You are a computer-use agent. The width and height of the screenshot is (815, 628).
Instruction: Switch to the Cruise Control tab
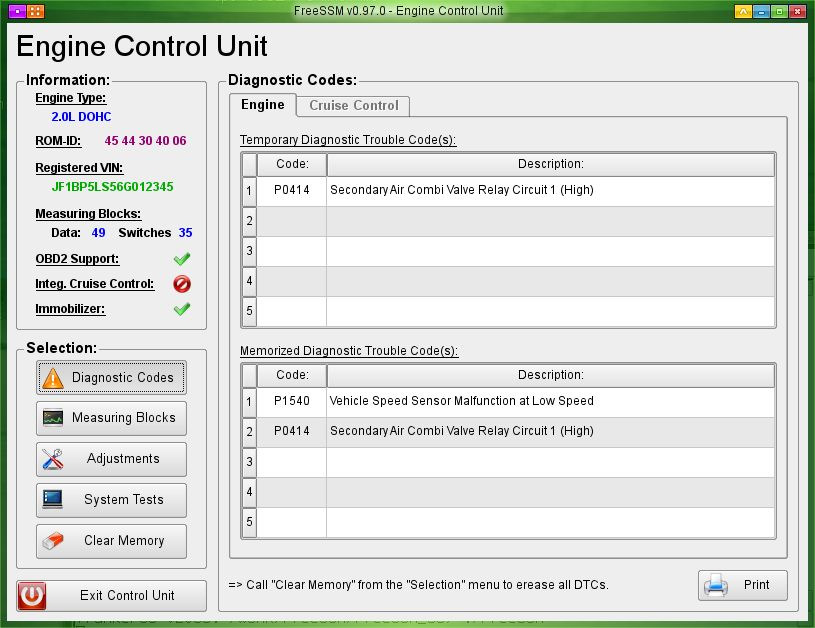353,106
